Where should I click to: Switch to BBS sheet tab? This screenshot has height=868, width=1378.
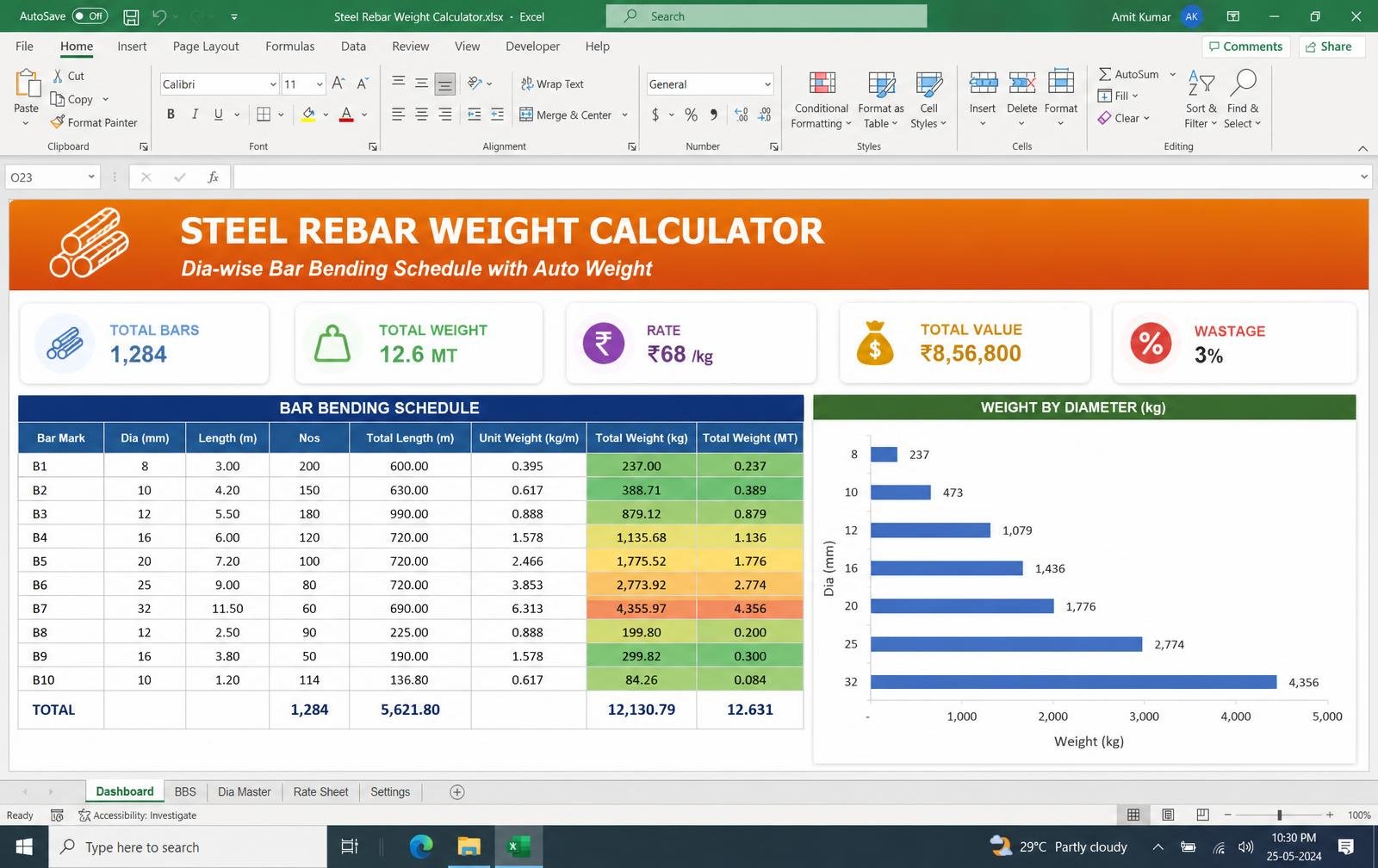click(185, 792)
